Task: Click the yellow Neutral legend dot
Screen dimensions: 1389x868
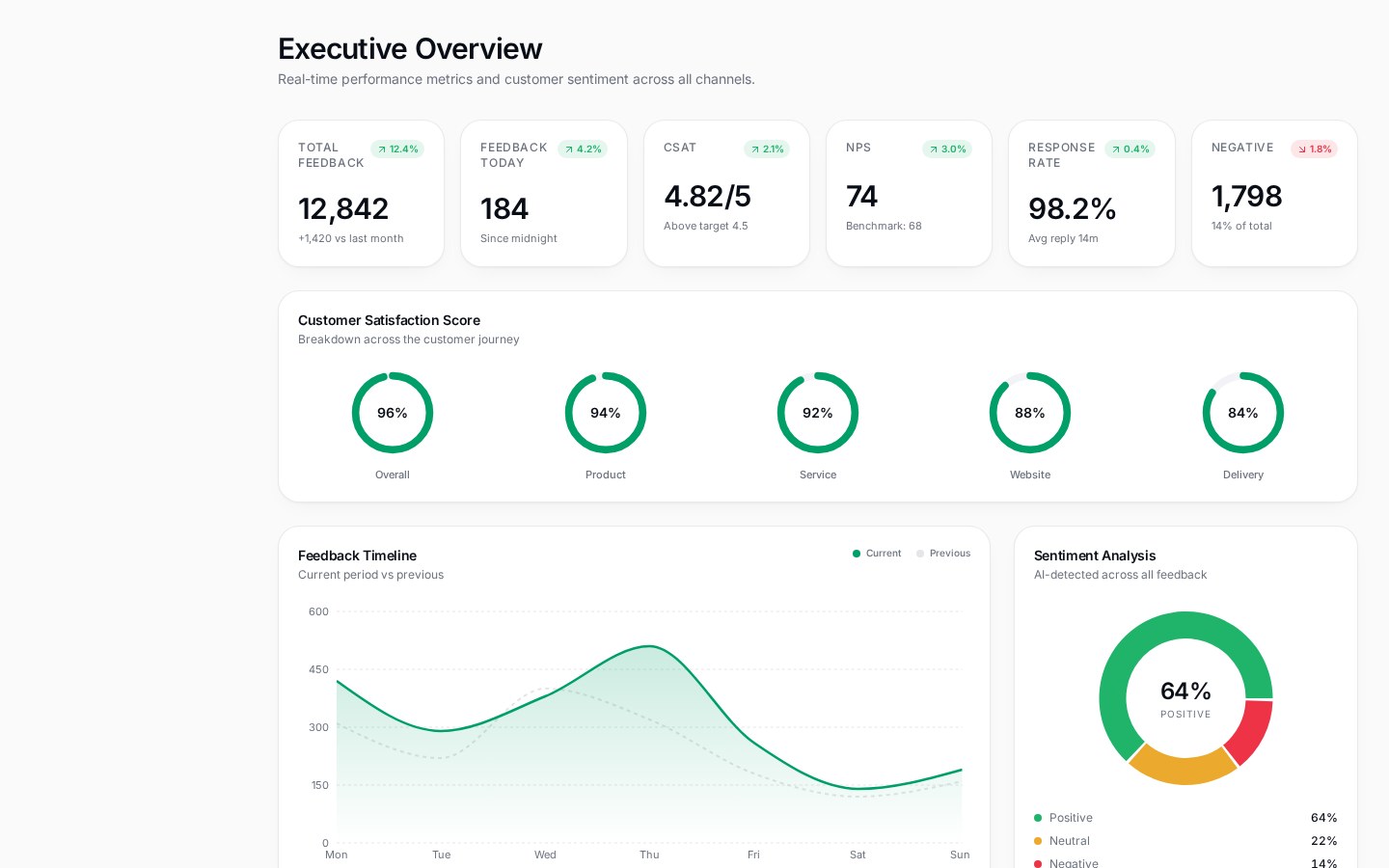Action: coord(1038,841)
